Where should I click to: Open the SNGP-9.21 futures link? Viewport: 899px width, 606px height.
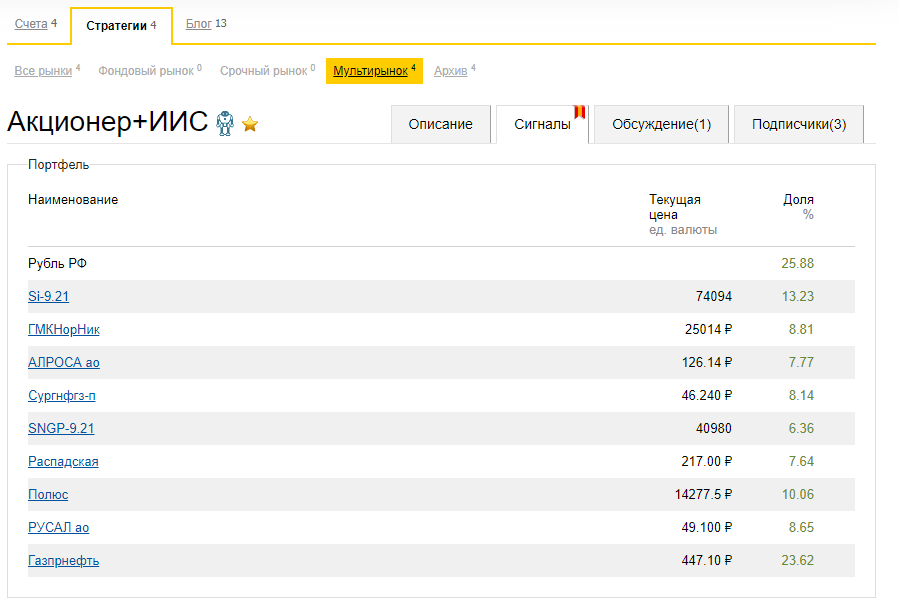[61, 428]
